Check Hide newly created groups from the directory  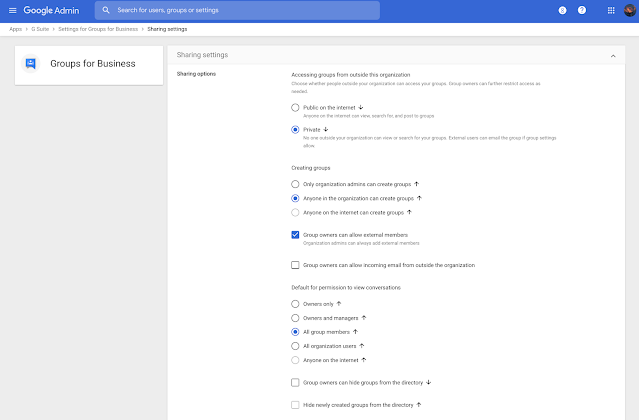[295, 405]
